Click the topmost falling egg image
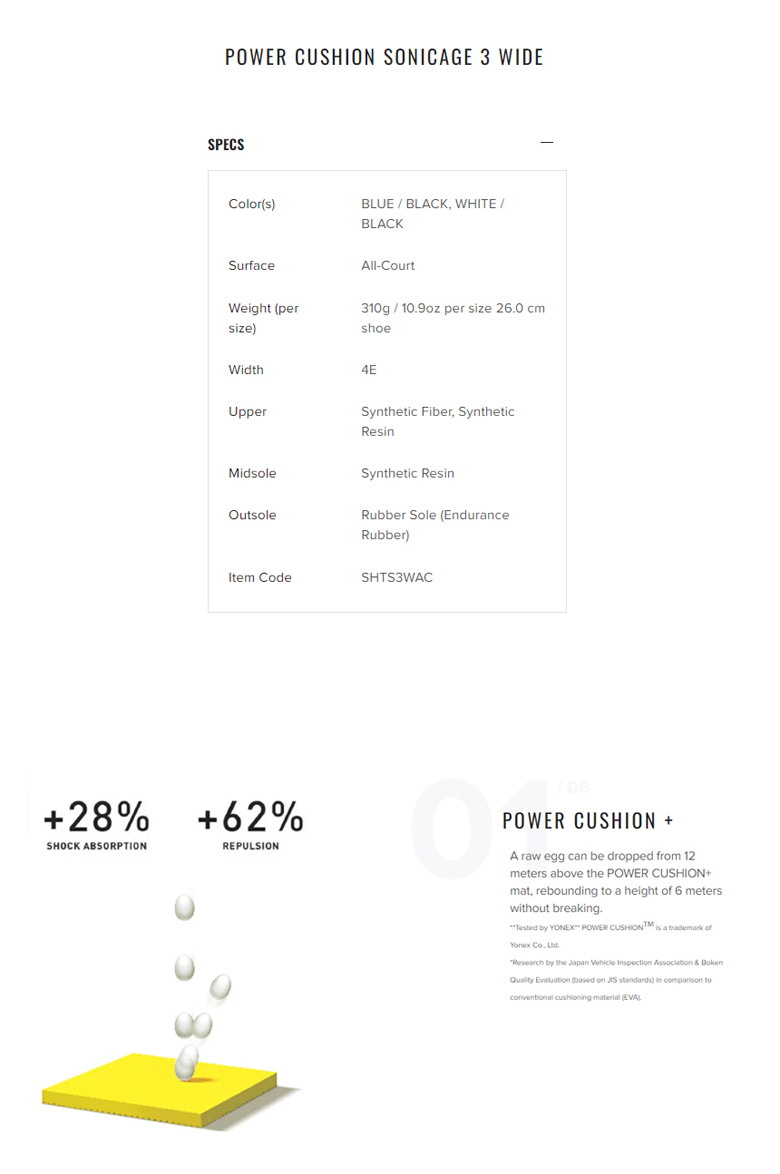The height and width of the screenshot is (1174, 780). [184, 907]
